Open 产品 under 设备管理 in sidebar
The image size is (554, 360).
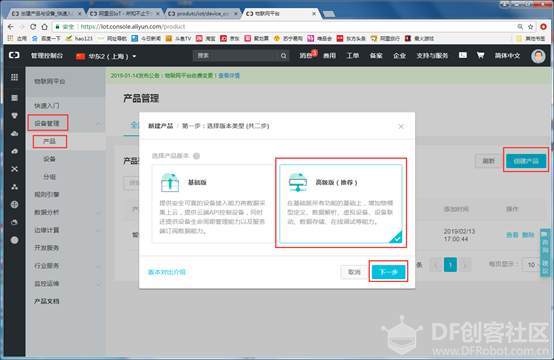point(49,141)
